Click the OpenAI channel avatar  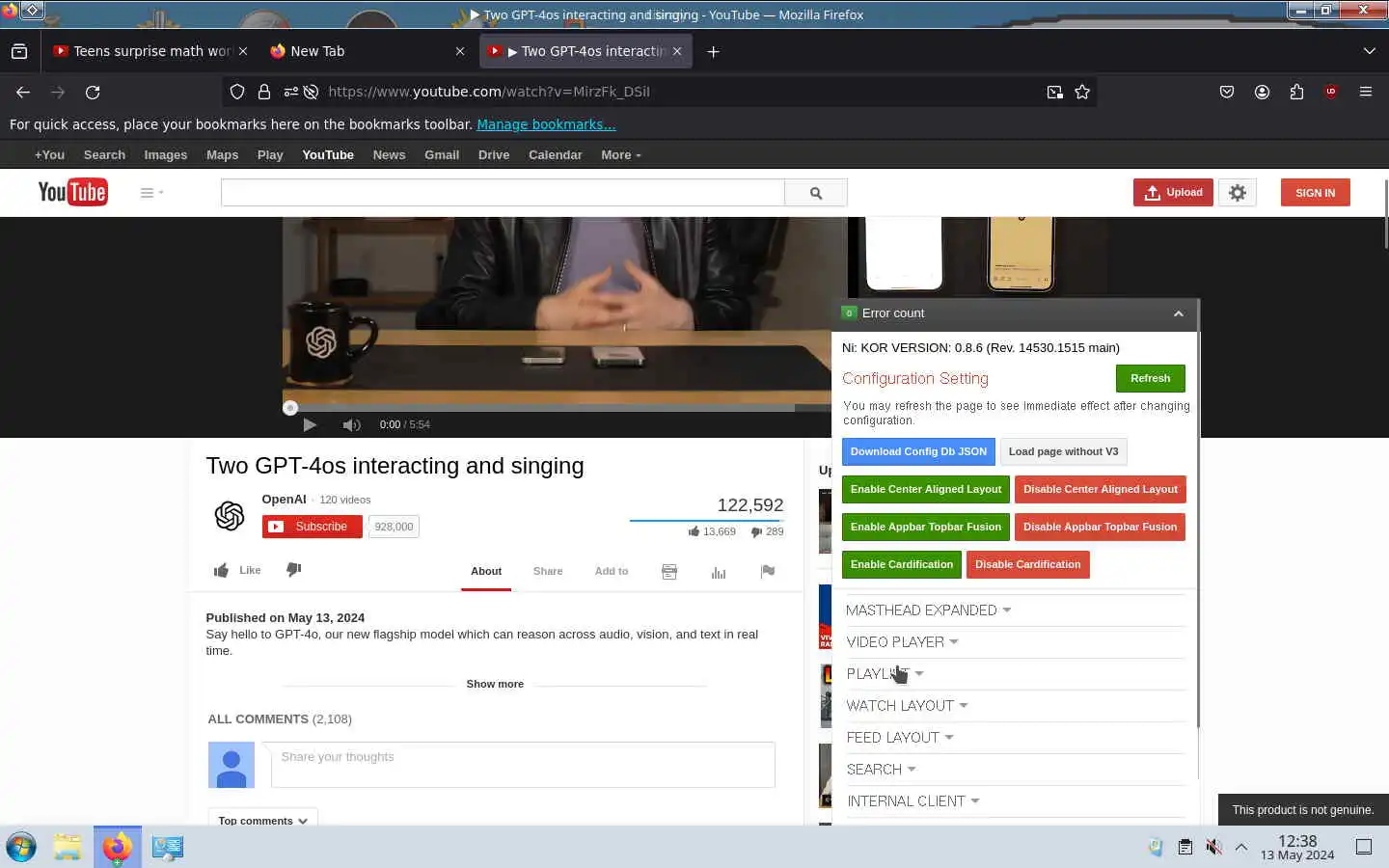tap(230, 516)
